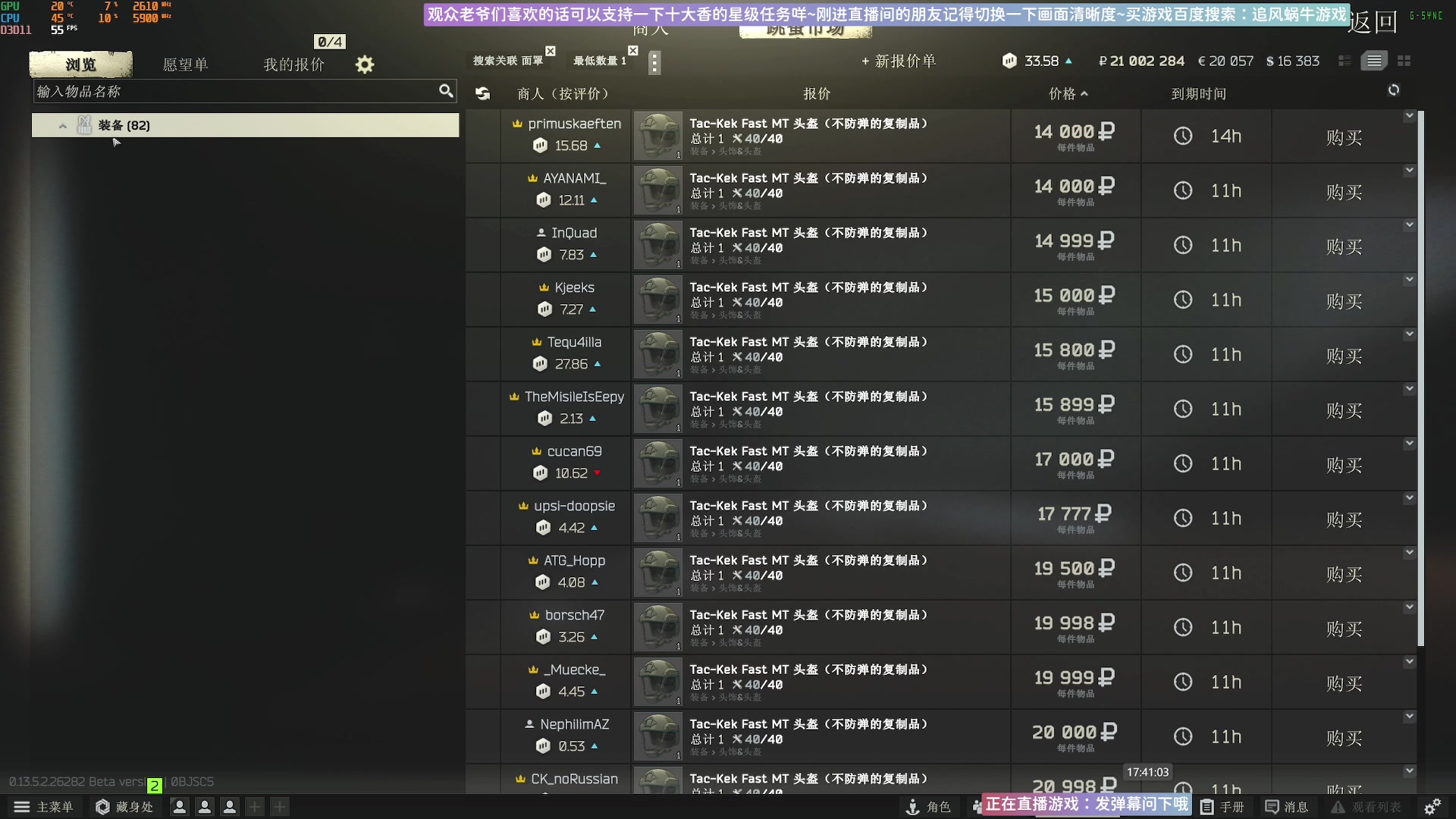Switch to the 愿望单 tab
This screenshot has height=819, width=1456.
[x=185, y=64]
